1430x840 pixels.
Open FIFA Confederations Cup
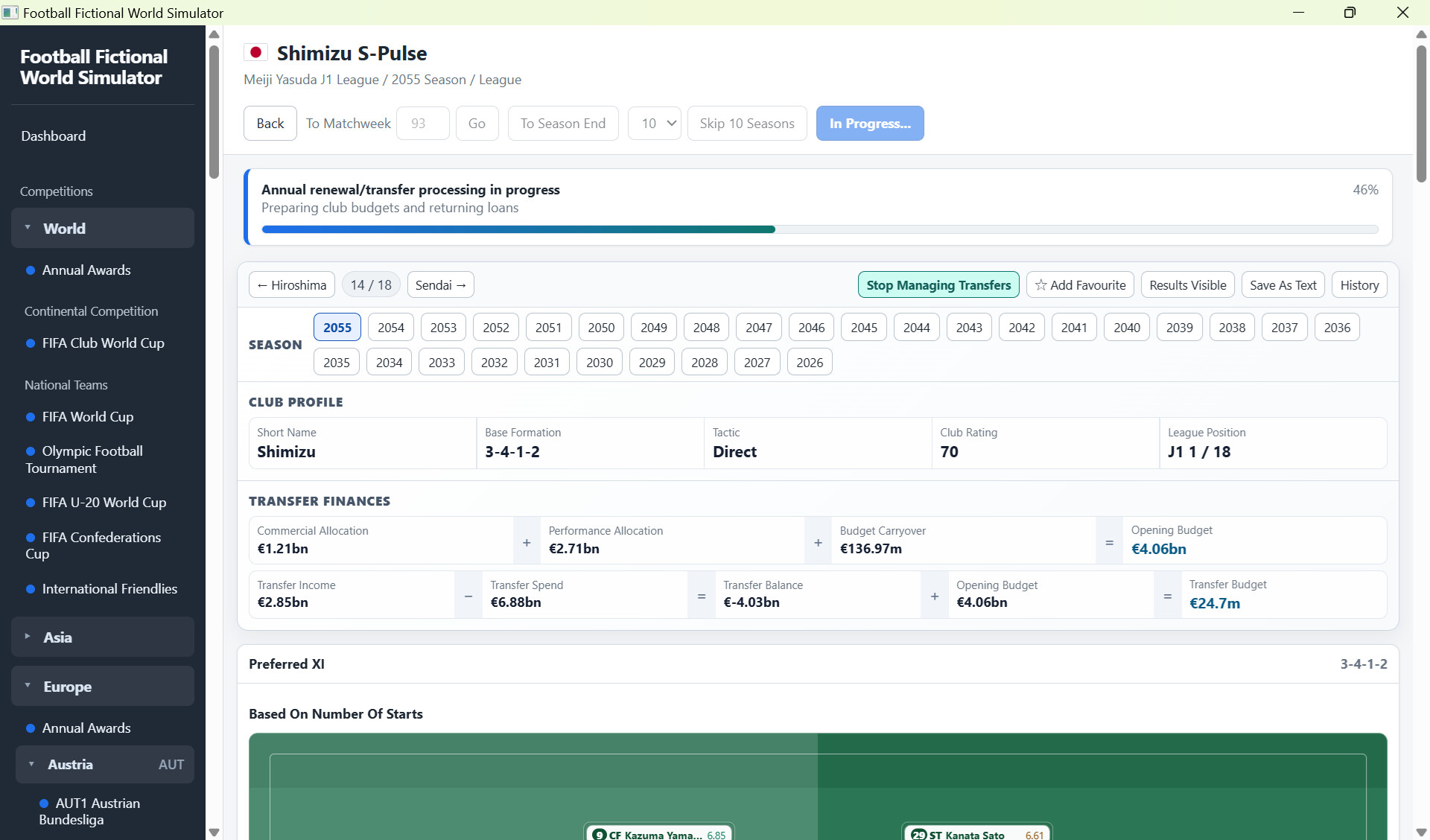93,546
